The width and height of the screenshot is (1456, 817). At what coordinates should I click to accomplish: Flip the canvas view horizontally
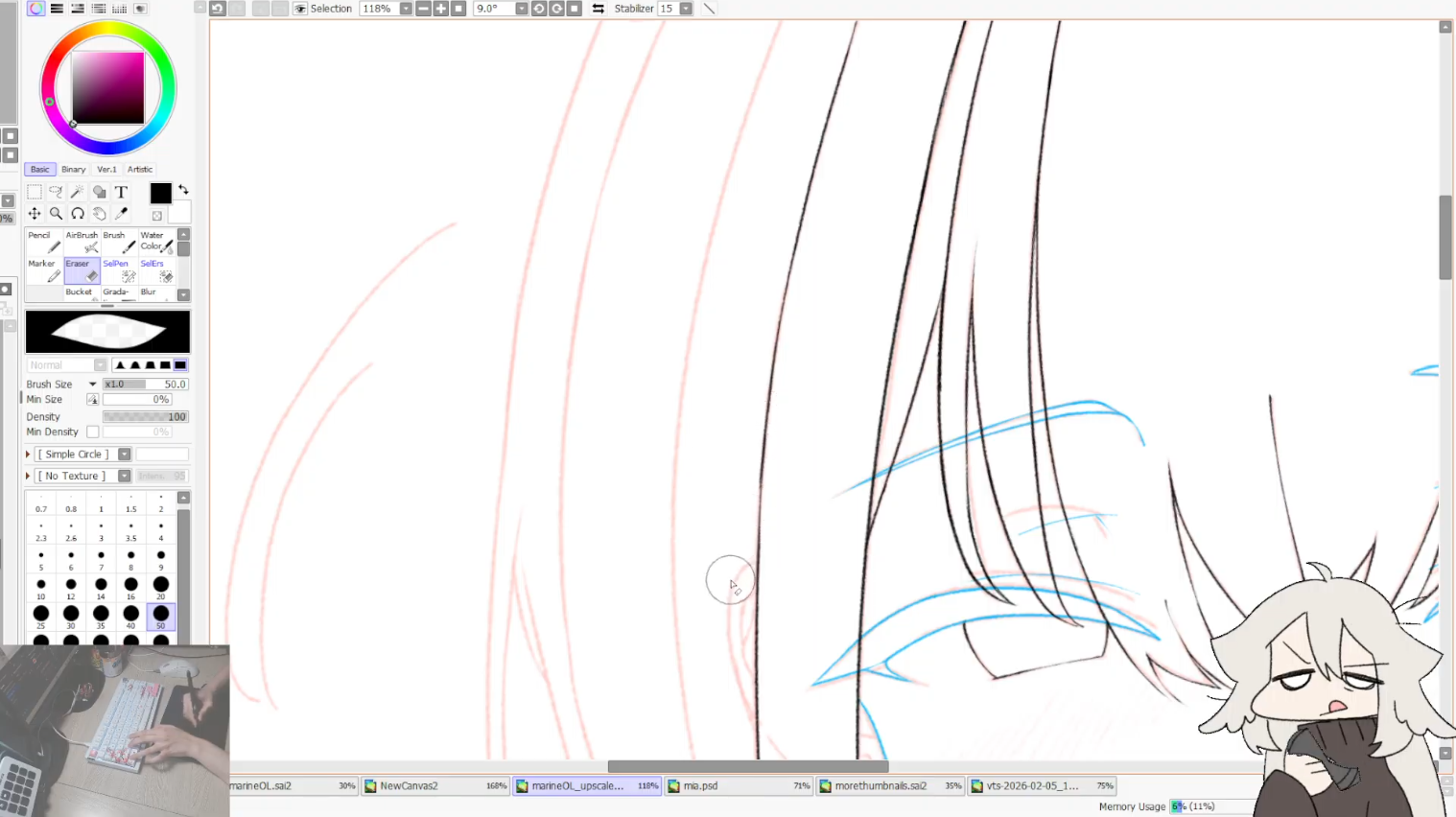[x=599, y=9]
